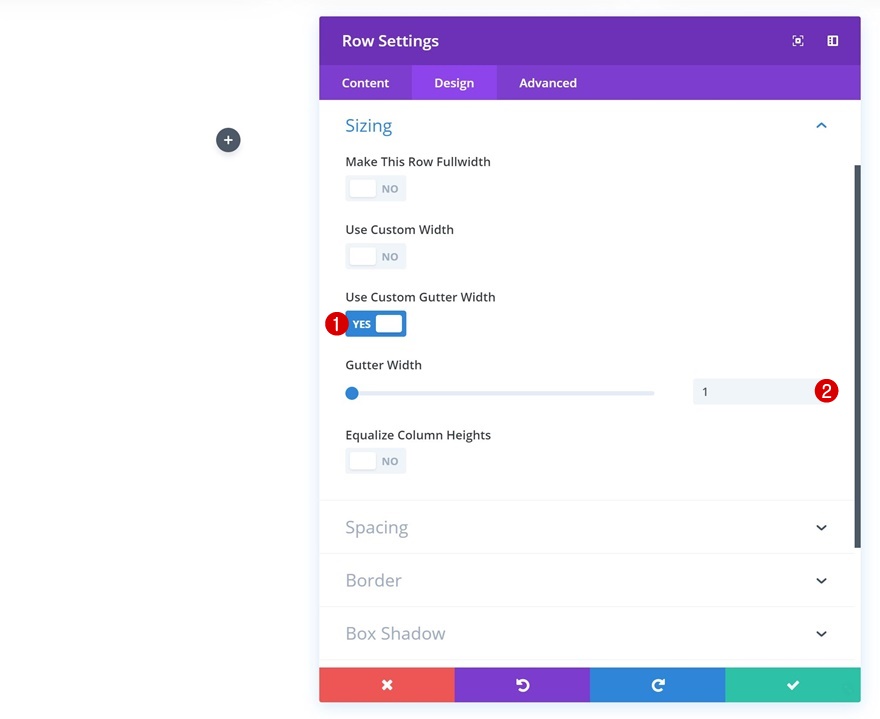Save changes with the green checkmark
This screenshot has width=880, height=719.
[x=792, y=685]
